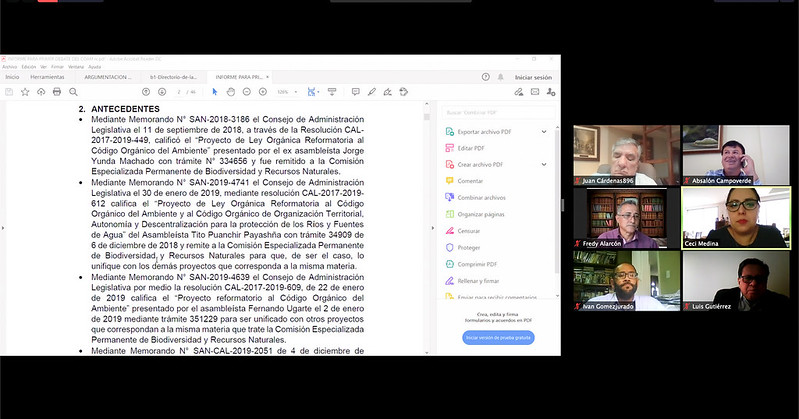799x419 pixels.
Task: Open the zoom level dropdown
Action: [287, 92]
